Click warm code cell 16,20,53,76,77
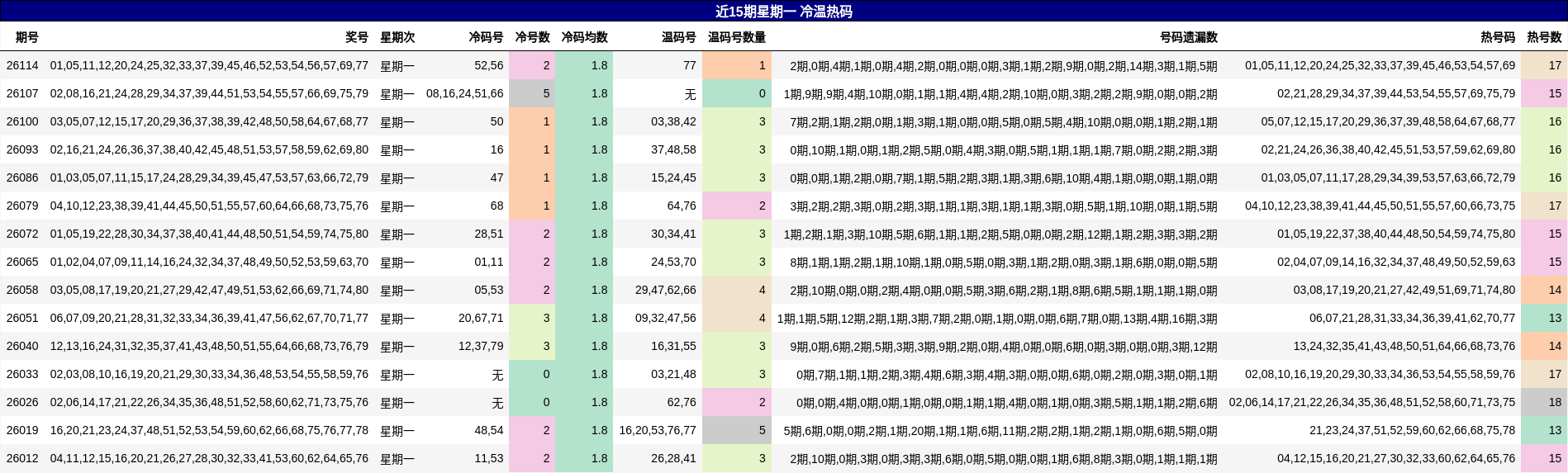Viewport: 1568px width, 473px height. 658,430
